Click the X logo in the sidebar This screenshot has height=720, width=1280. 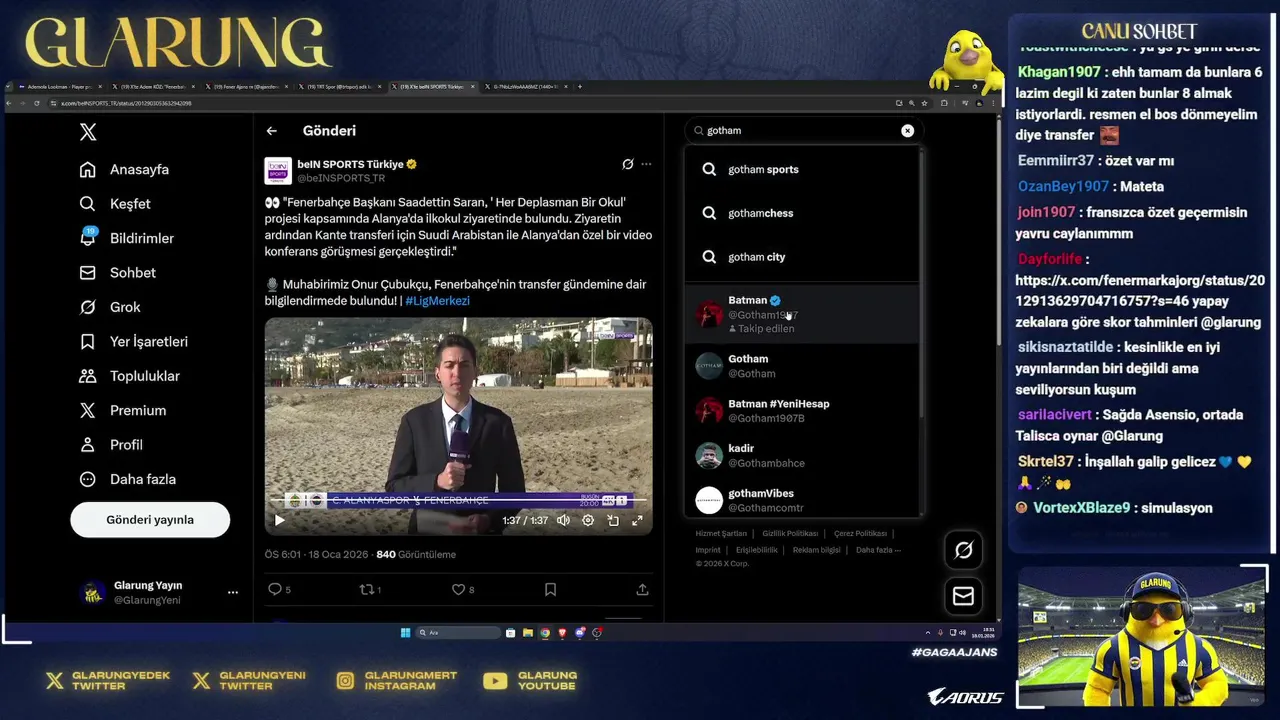pyautogui.click(x=88, y=132)
